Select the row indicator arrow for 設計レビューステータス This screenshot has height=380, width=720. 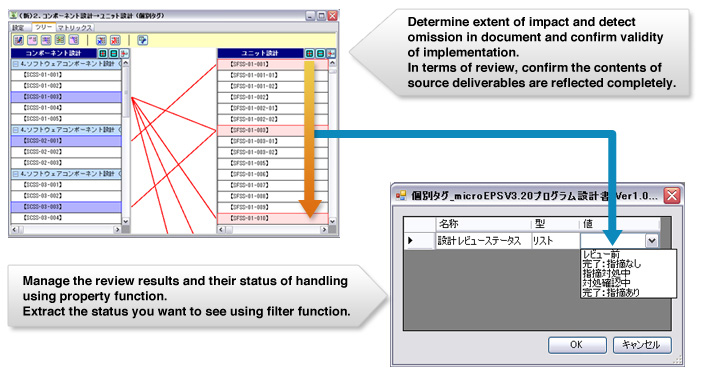[x=410, y=240]
